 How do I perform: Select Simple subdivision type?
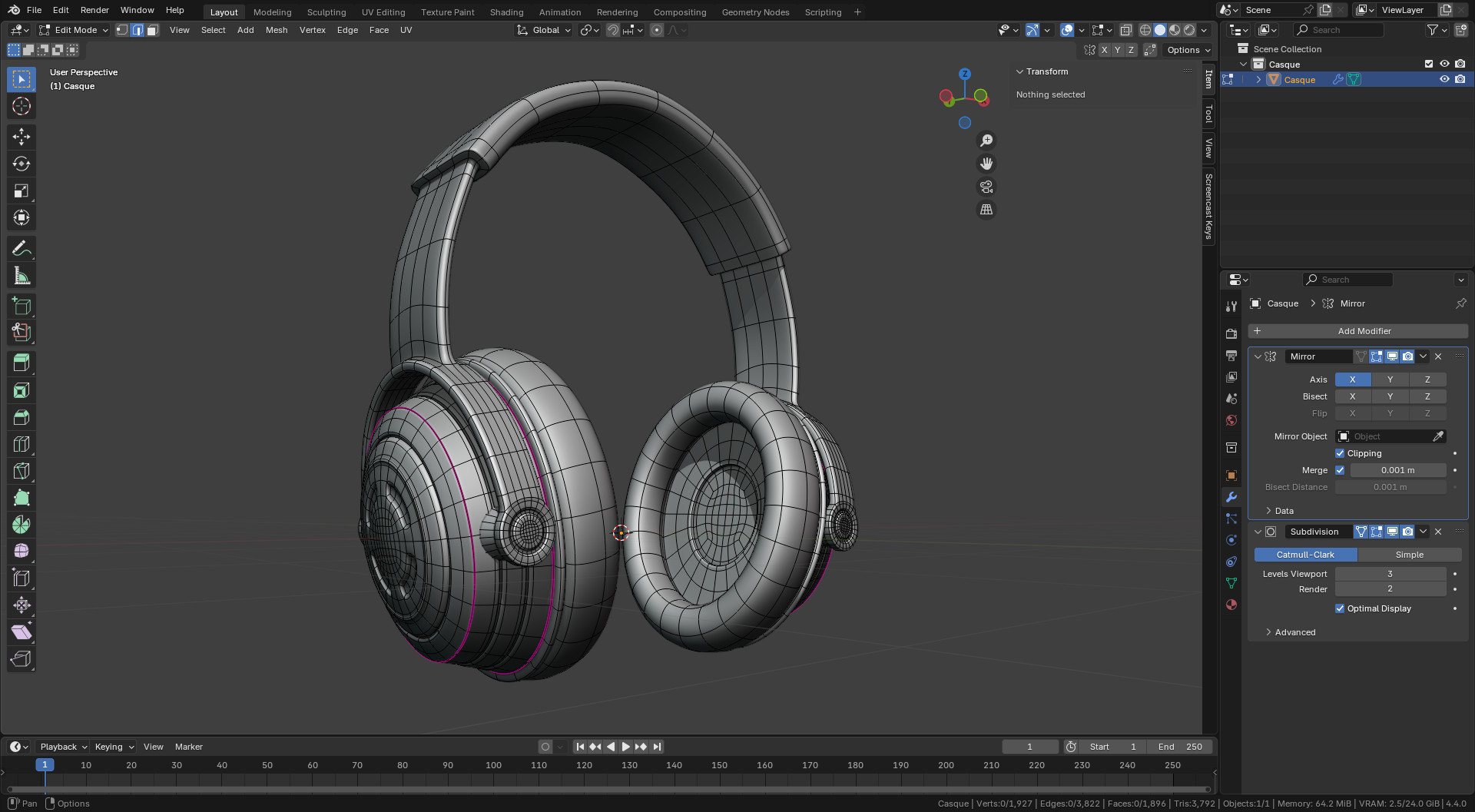pyautogui.click(x=1409, y=555)
